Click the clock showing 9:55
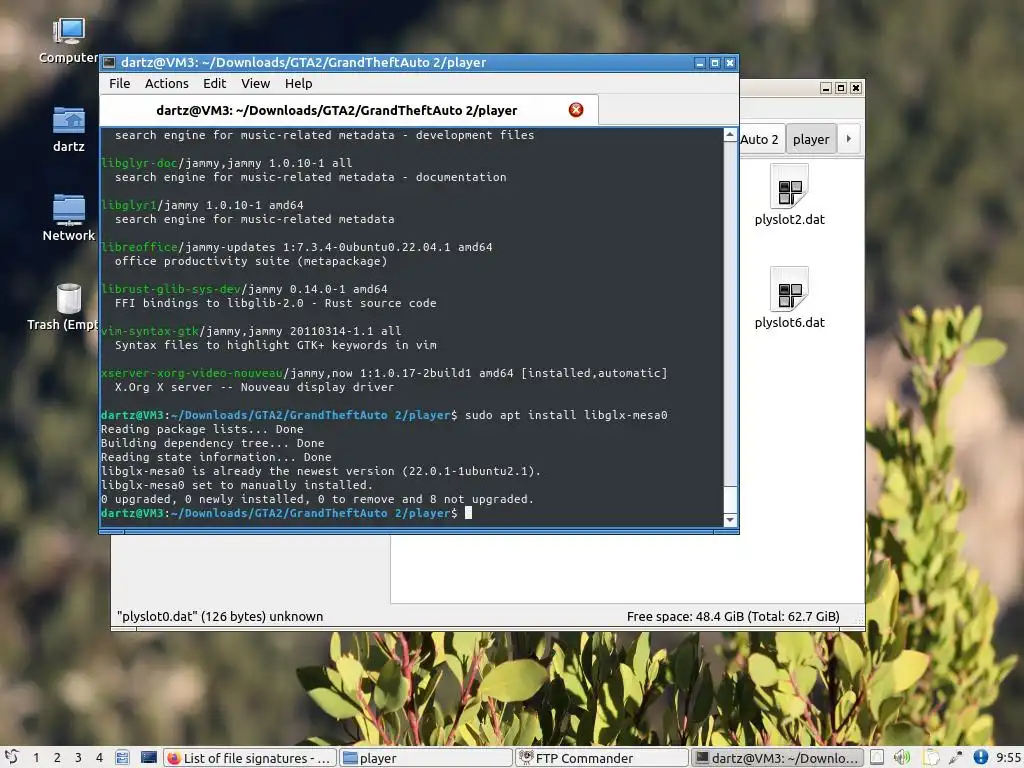 [1009, 758]
